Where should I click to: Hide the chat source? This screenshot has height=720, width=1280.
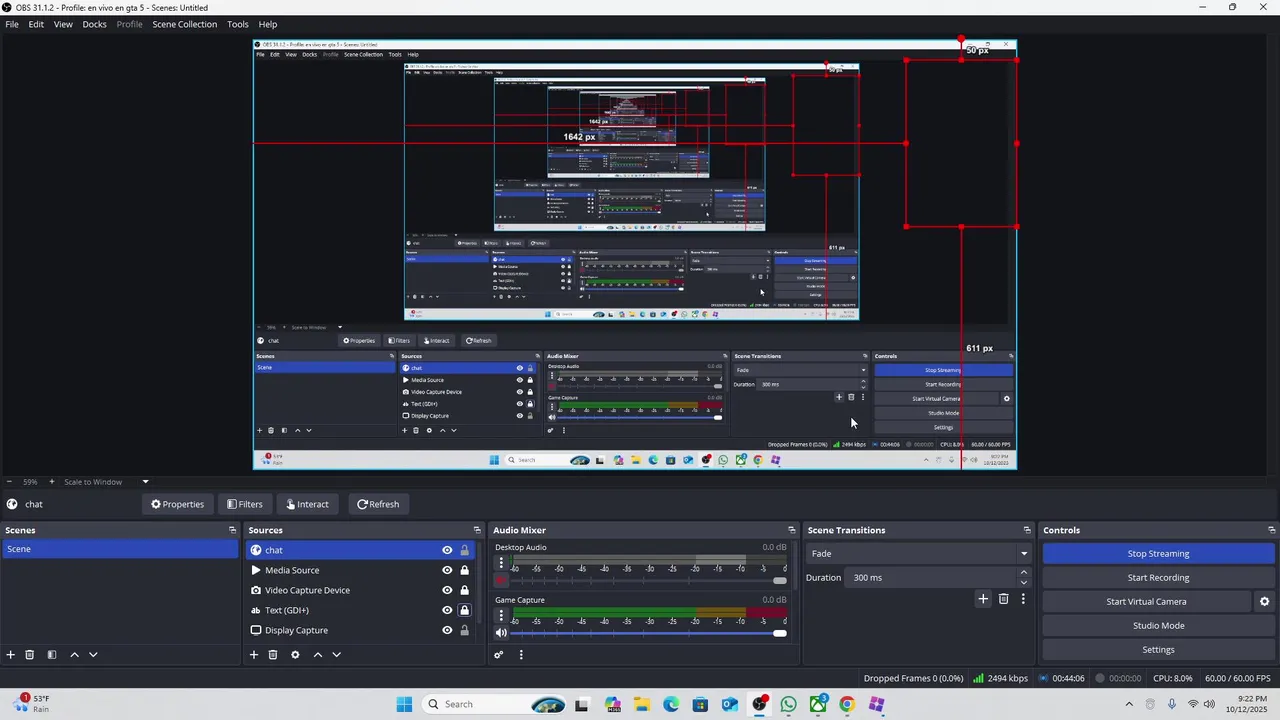(447, 550)
